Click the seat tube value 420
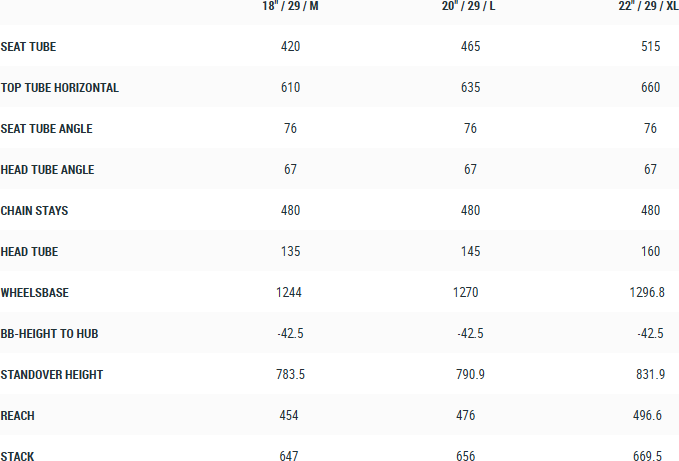679x461 pixels. (x=291, y=47)
